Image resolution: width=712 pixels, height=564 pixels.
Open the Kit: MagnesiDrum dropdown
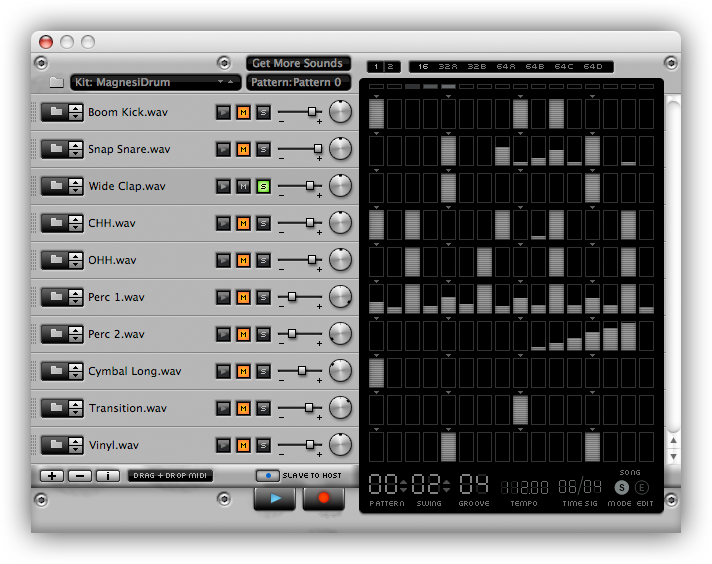click(155, 82)
